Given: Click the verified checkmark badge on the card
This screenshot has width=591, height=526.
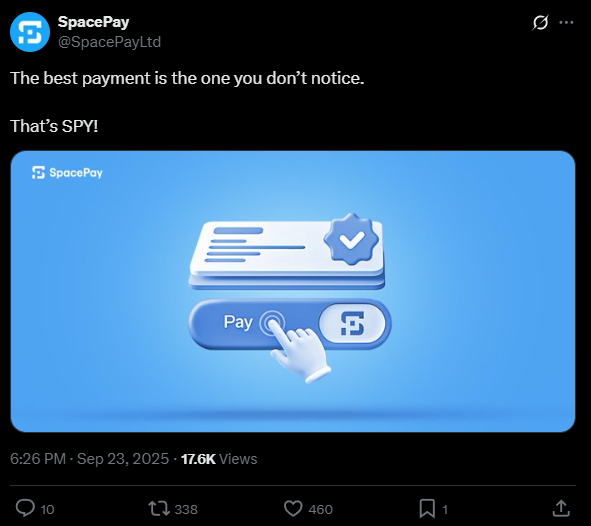Looking at the screenshot, I should coord(351,239).
